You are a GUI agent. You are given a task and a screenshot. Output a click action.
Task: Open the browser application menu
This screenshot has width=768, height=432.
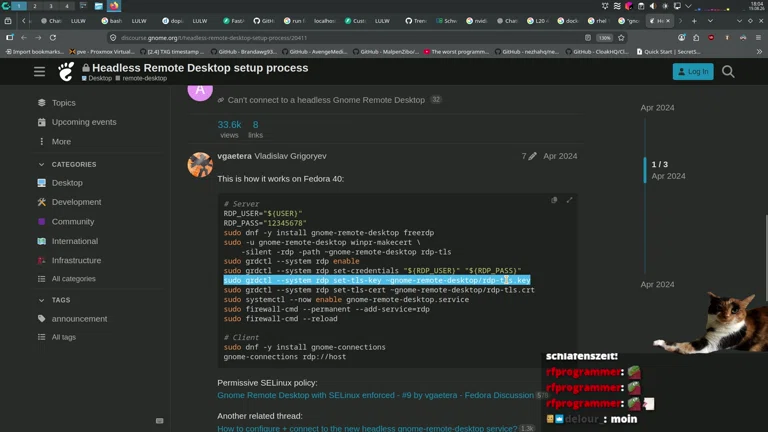click(758, 38)
